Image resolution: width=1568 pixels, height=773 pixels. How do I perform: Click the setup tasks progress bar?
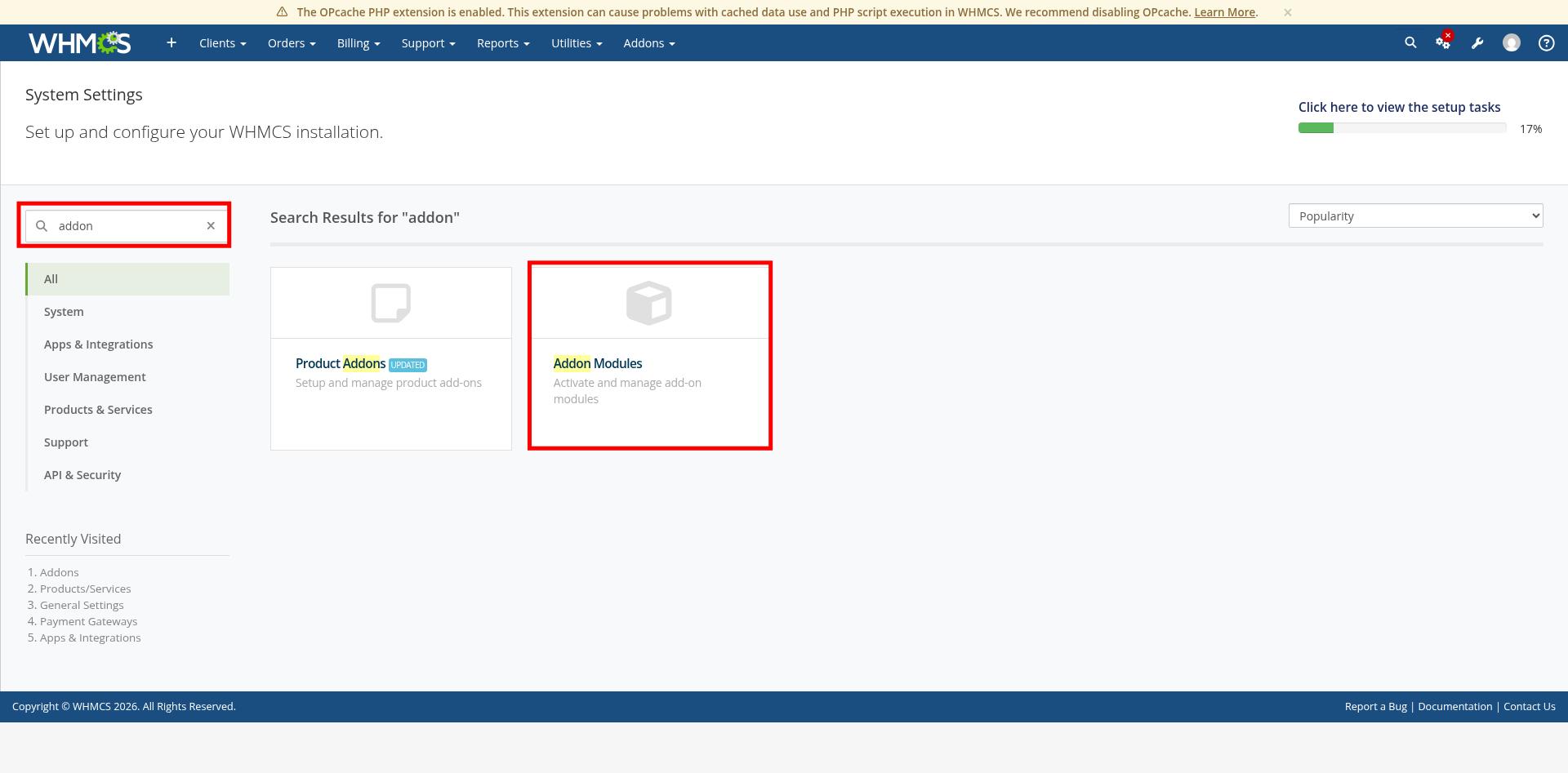[1401, 128]
